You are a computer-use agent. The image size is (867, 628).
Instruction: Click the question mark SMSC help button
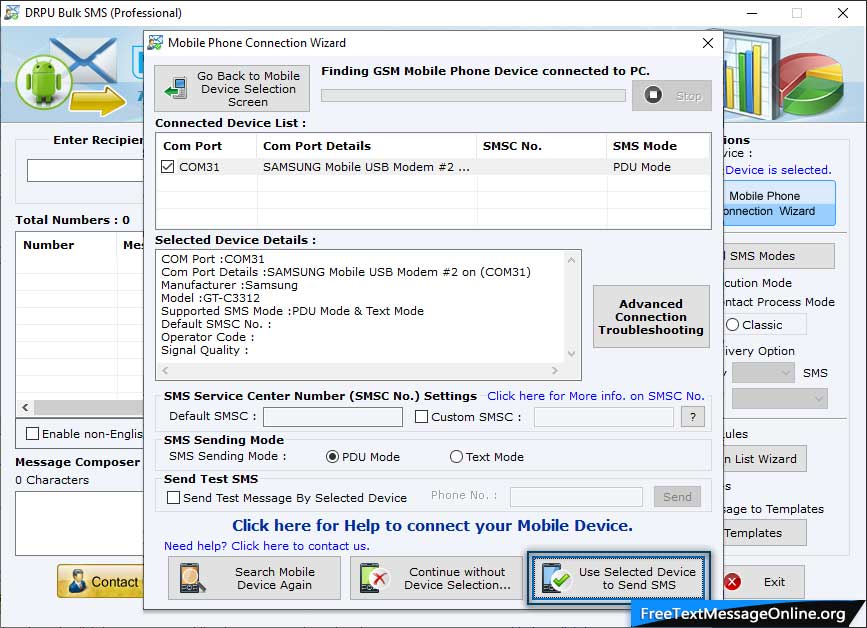[x=693, y=417]
